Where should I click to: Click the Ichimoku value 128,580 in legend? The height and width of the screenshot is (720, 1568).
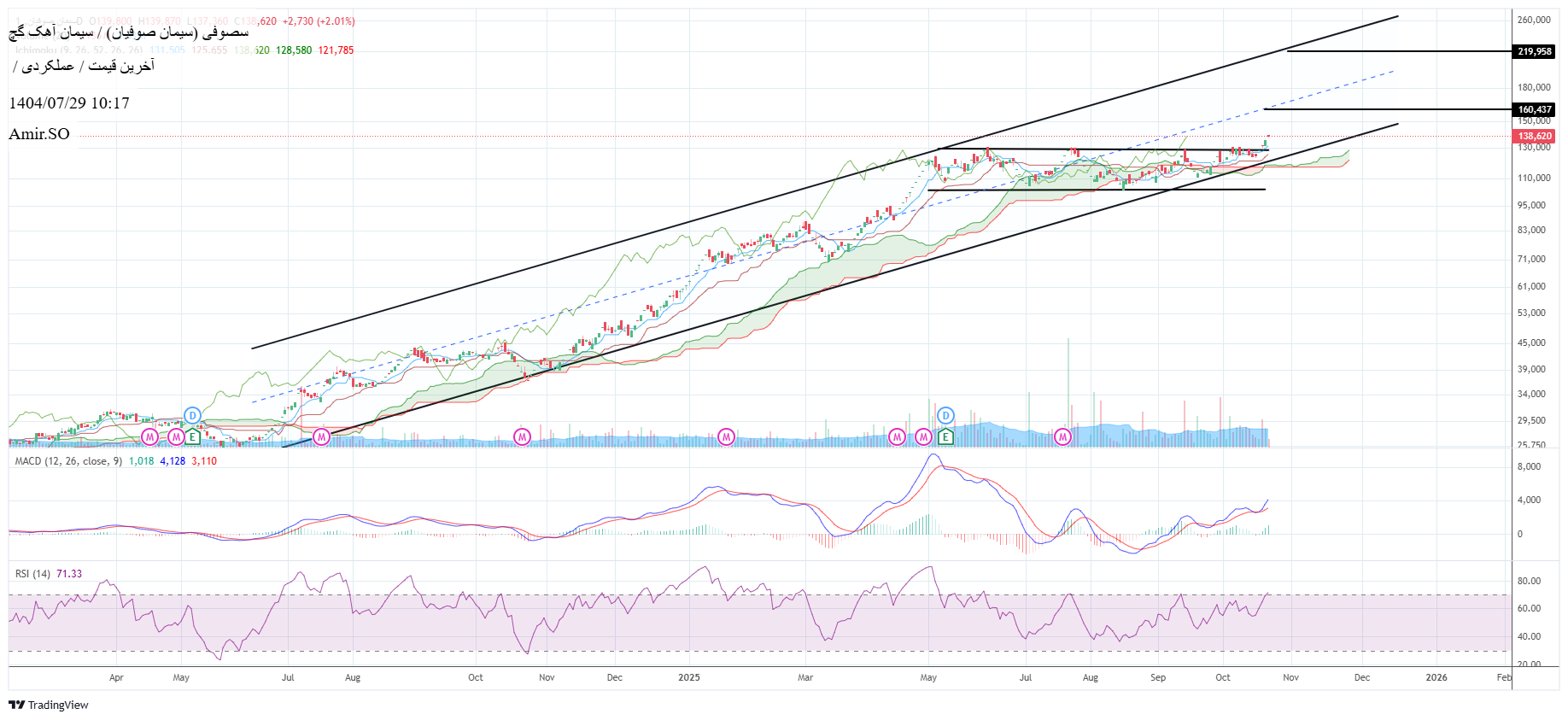click(294, 50)
